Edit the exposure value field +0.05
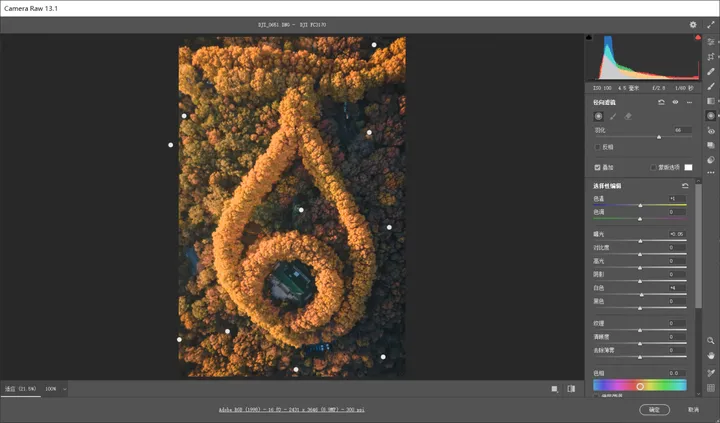This screenshot has height=423, width=720. 676,234
